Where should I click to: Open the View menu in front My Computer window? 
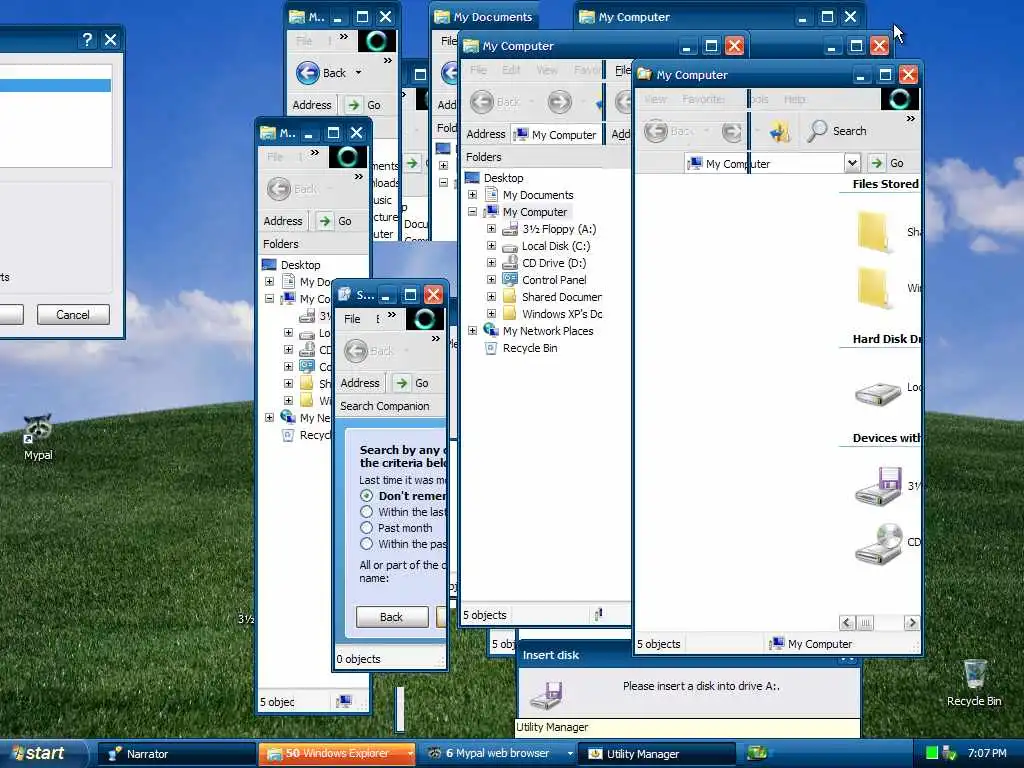click(x=655, y=99)
